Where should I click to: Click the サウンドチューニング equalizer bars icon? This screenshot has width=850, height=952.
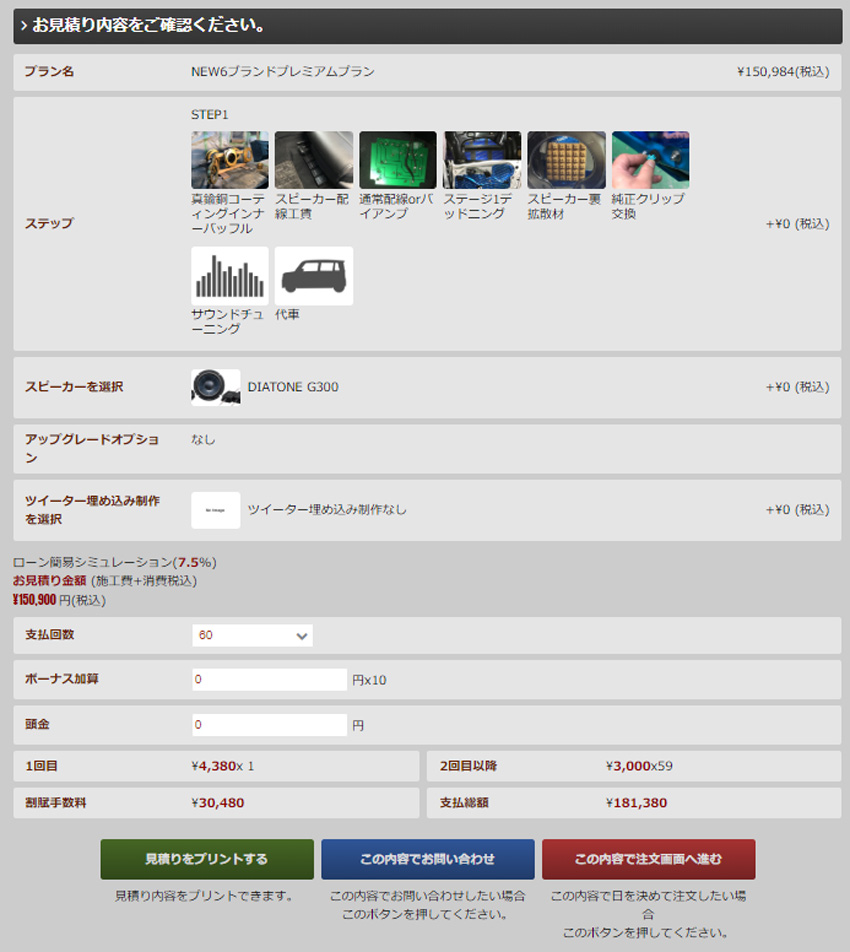pos(229,276)
